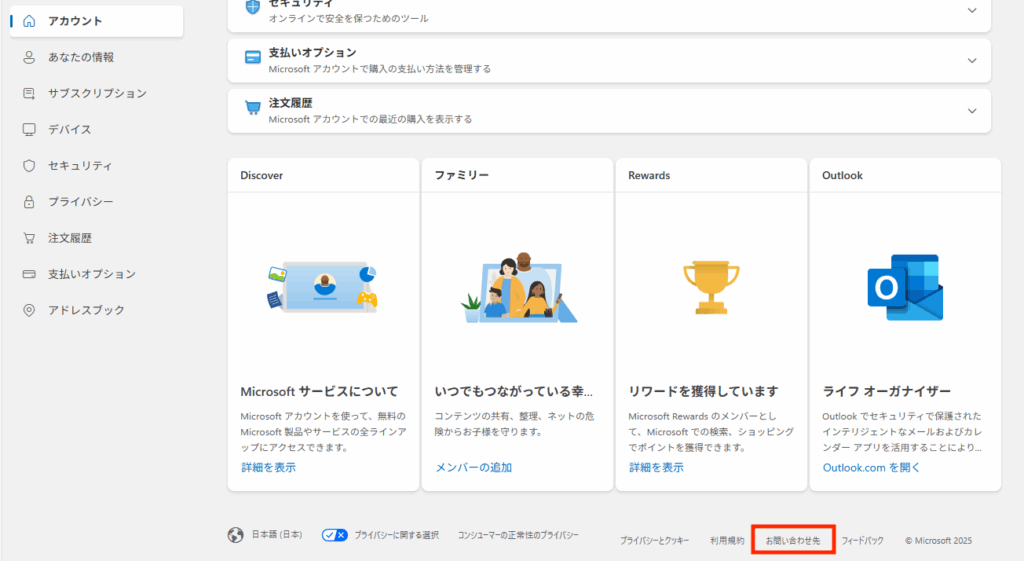
Task: Click the shield icon for セキュリティ in sidebar
Action: [29, 166]
